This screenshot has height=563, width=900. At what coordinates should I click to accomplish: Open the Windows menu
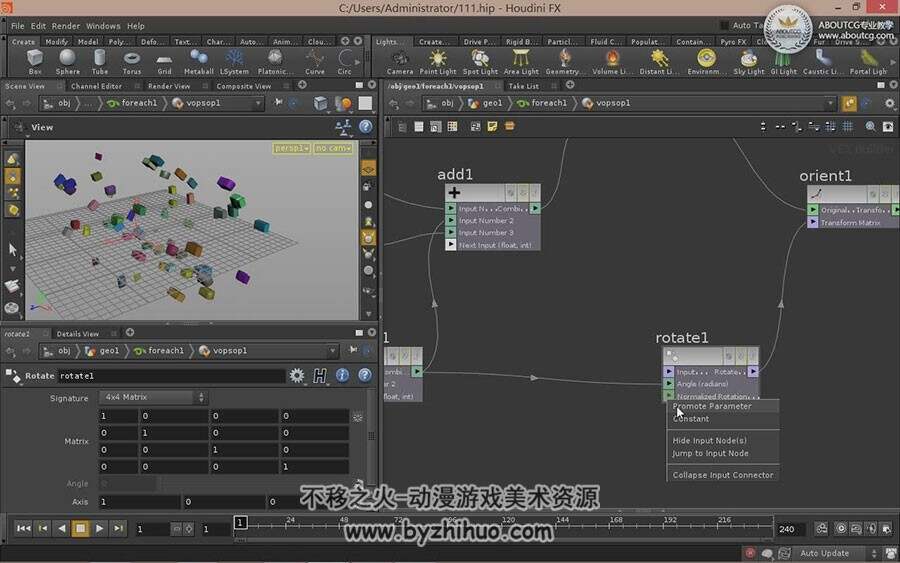(x=103, y=26)
